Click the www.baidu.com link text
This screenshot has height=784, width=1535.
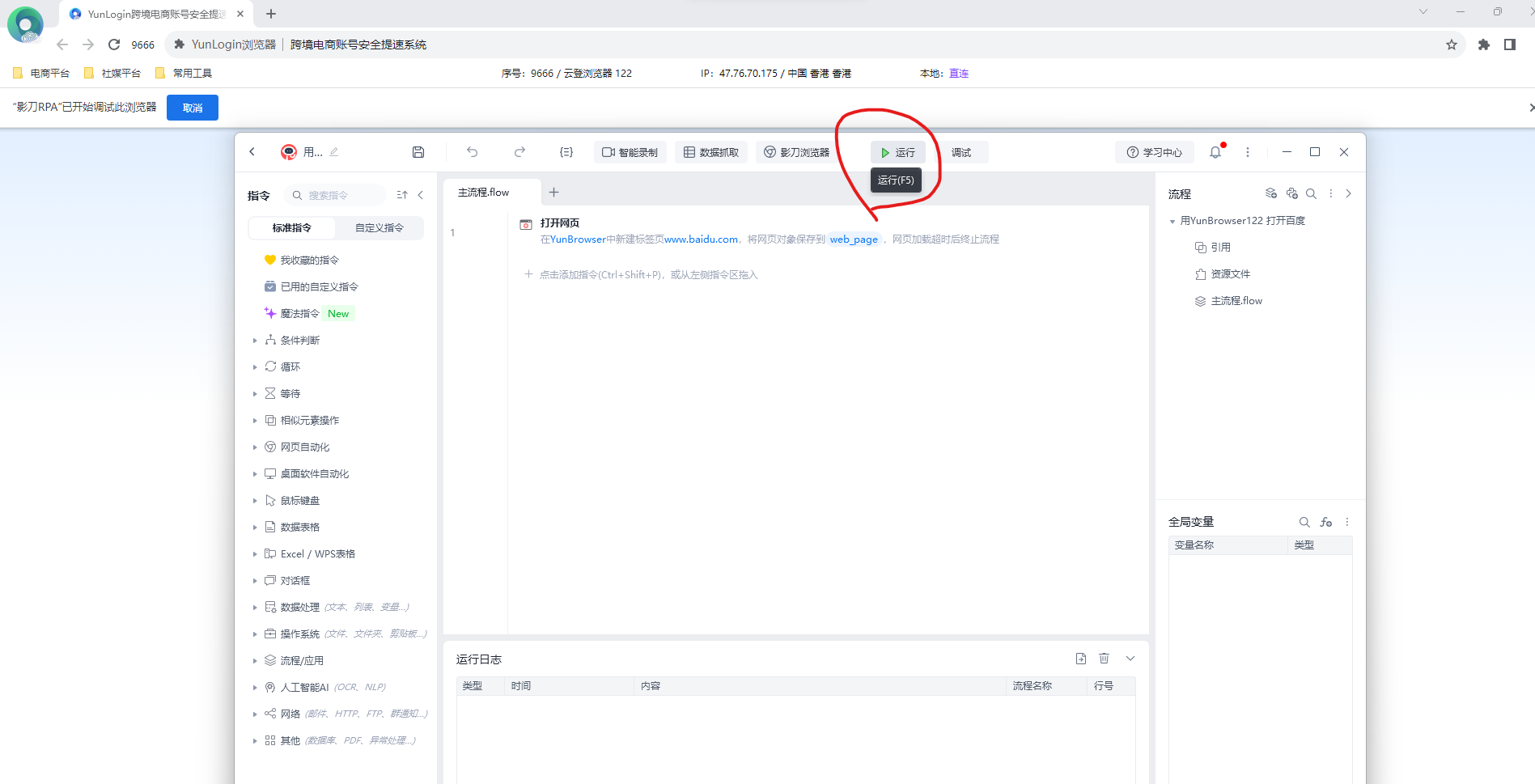point(701,239)
